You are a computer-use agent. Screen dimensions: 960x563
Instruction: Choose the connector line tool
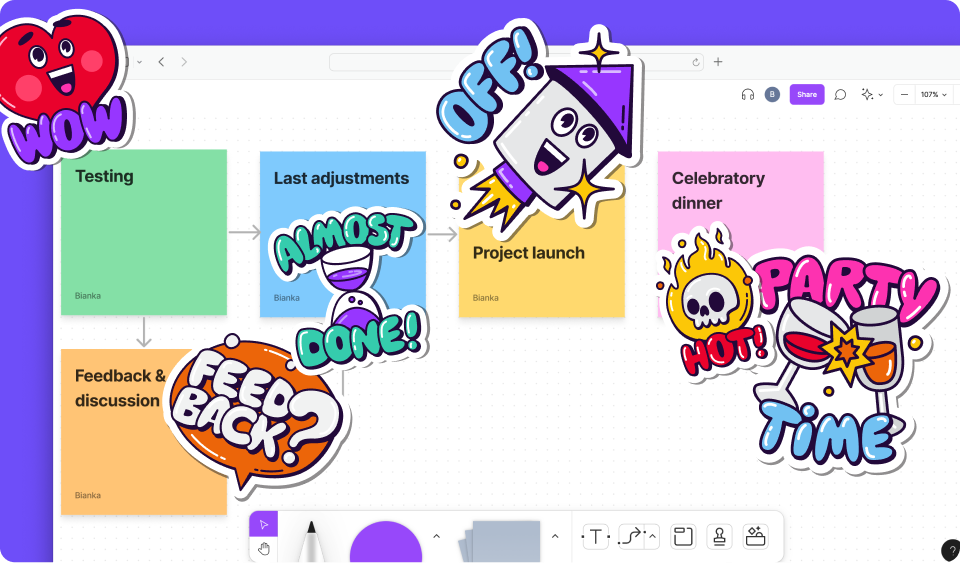pyautogui.click(x=633, y=537)
